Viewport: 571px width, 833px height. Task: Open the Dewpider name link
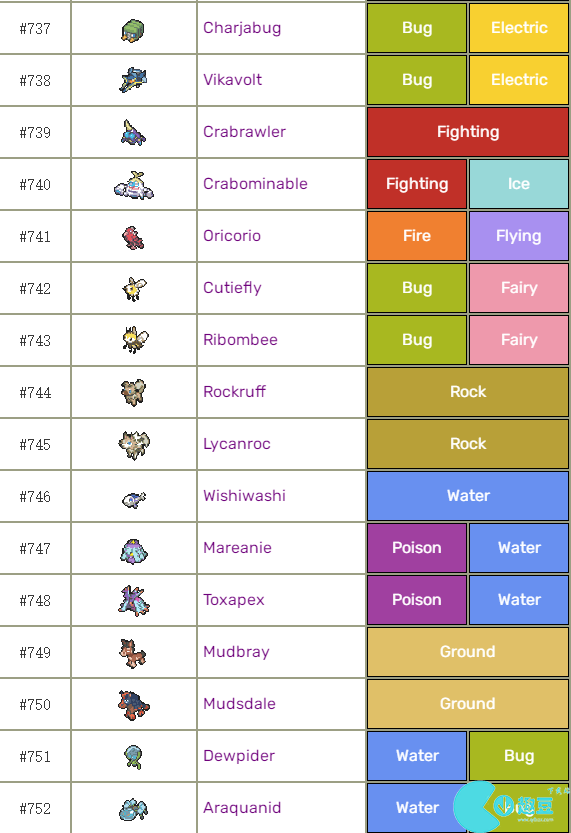click(238, 756)
